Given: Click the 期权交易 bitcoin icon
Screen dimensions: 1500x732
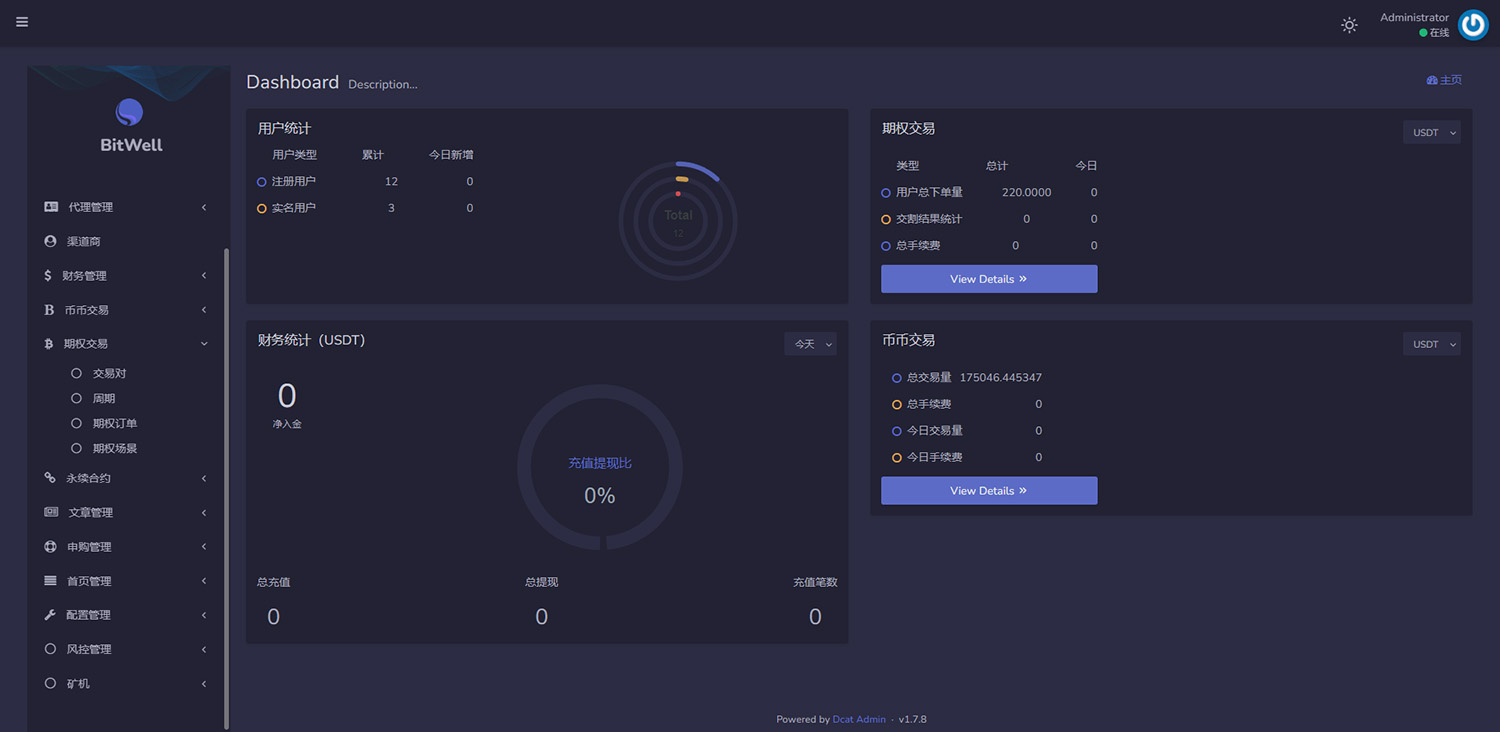Looking at the screenshot, I should (48, 343).
